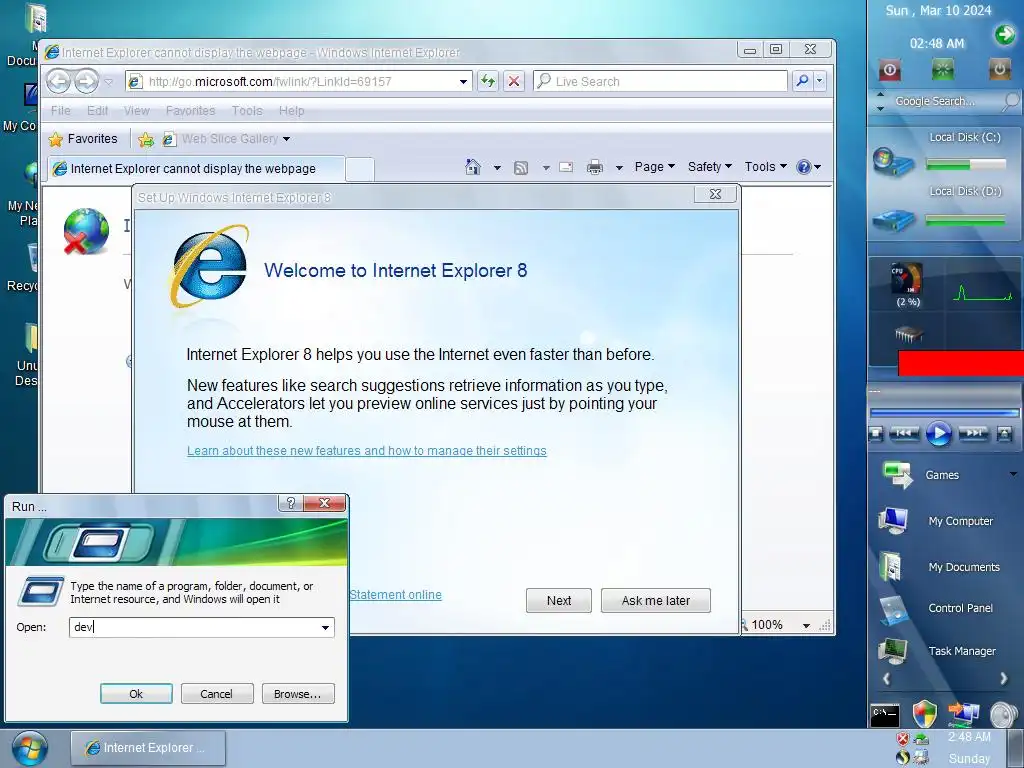Screen dimensions: 1024x768
Task: Click the sidebar brown power icon
Action: 999,69
